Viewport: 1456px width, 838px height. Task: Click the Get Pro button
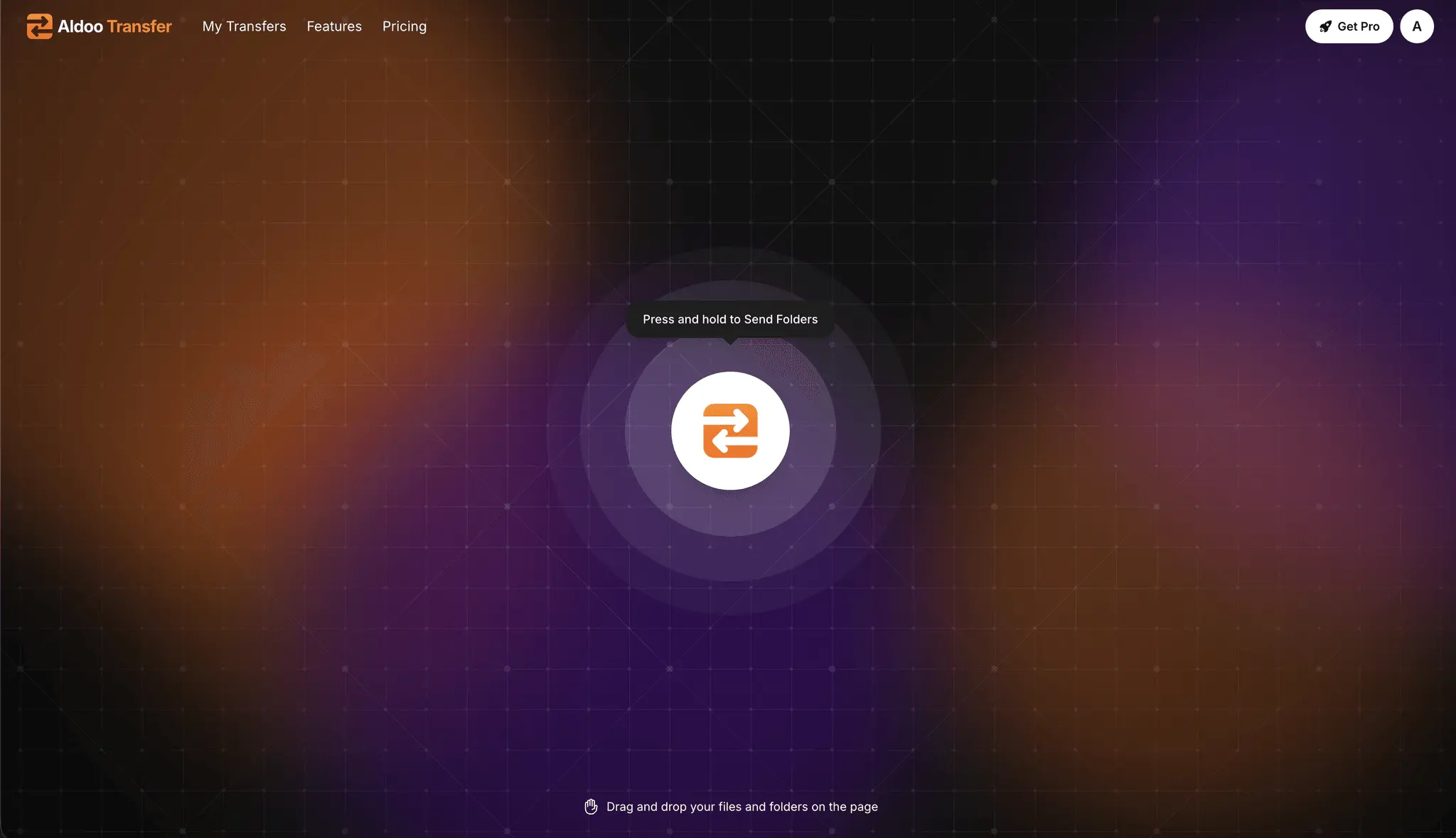point(1349,26)
